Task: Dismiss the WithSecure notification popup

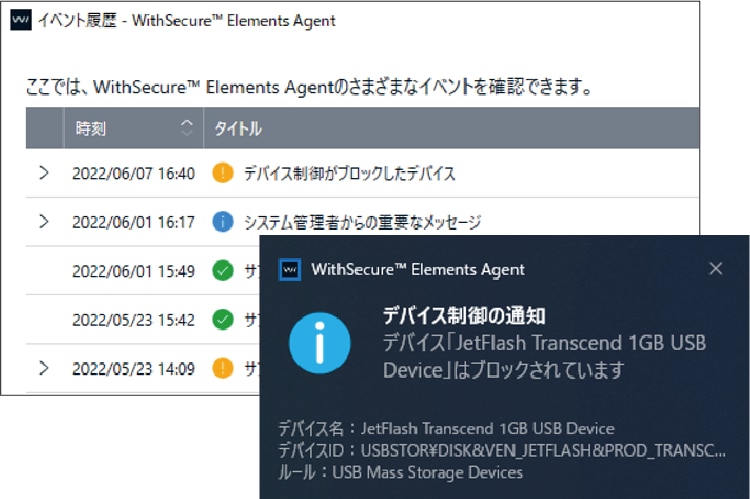Action: pos(715,268)
